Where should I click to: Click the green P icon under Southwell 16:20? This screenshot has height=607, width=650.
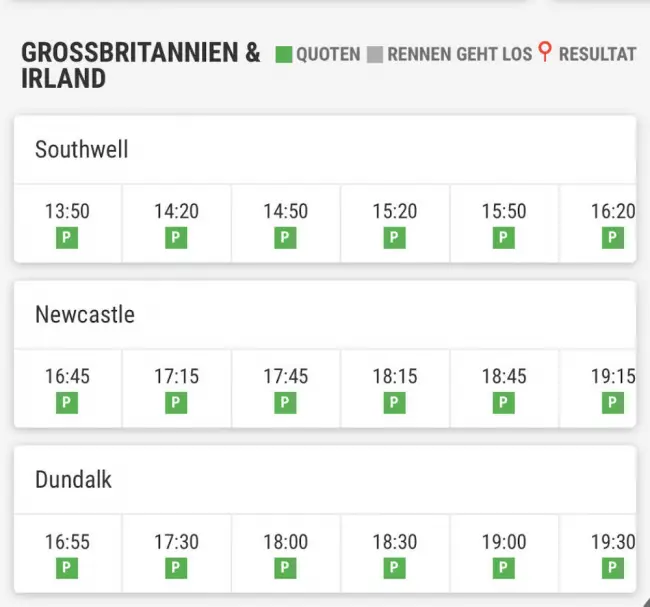613,238
